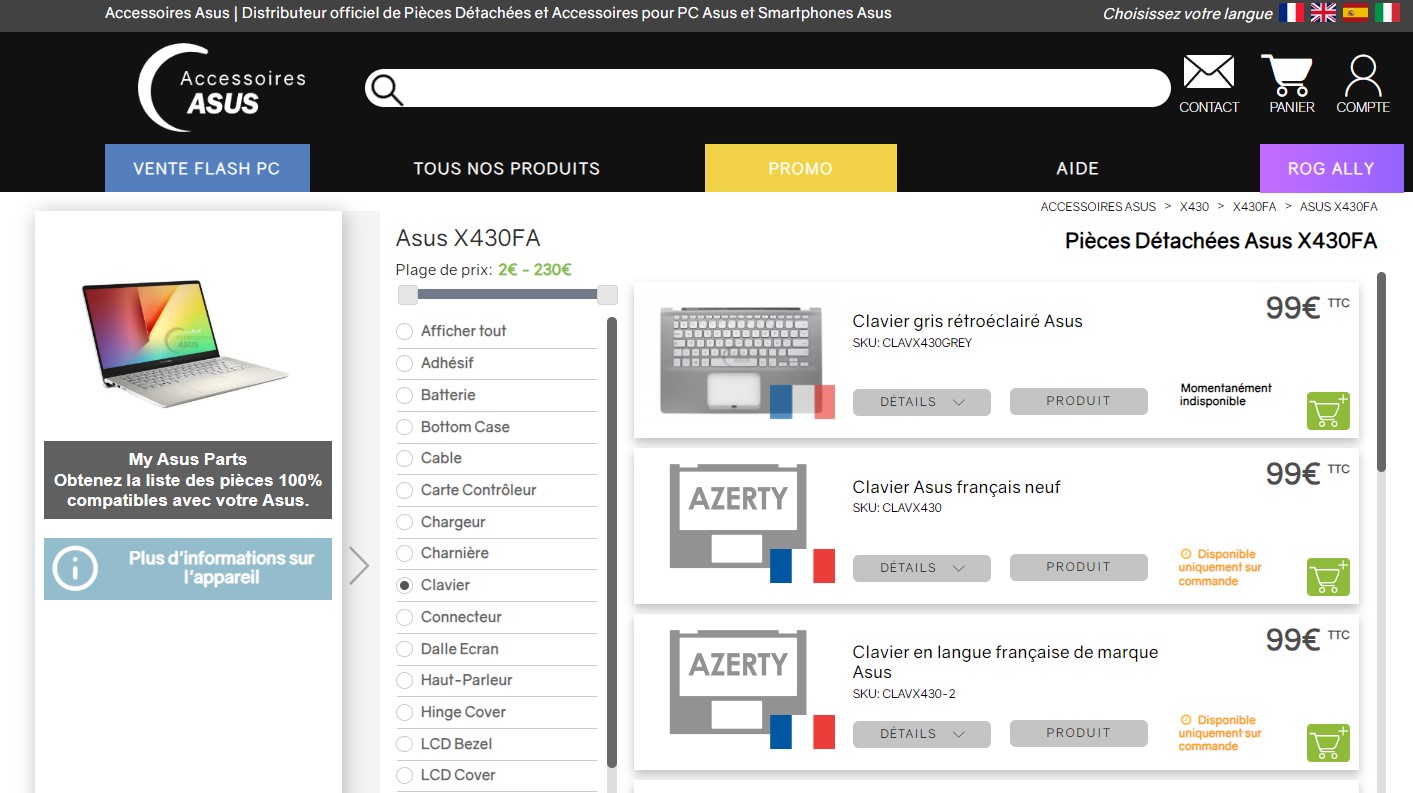Go to Accessoires Asus breadcrumb

tap(1098, 207)
